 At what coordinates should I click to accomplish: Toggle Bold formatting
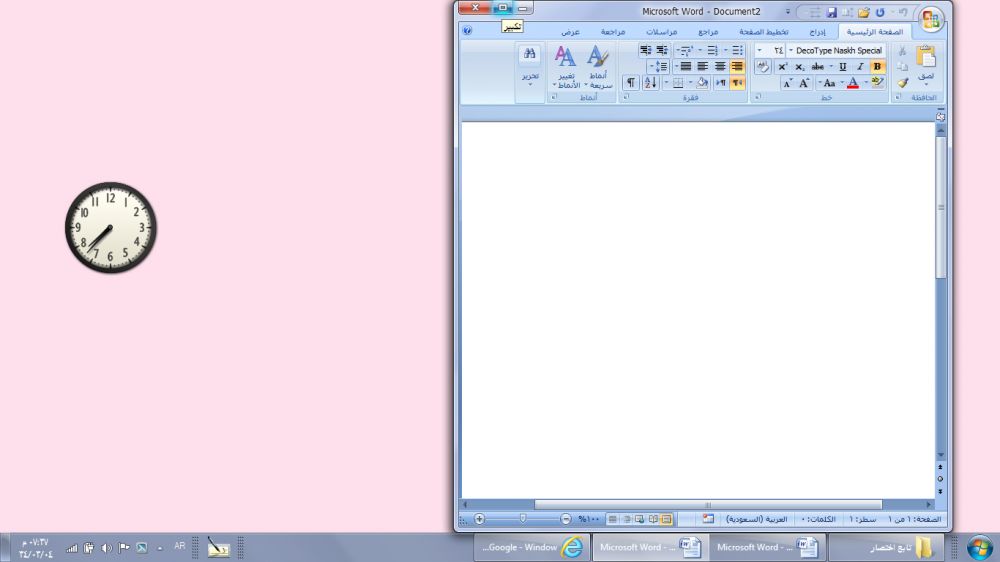[x=877, y=67]
